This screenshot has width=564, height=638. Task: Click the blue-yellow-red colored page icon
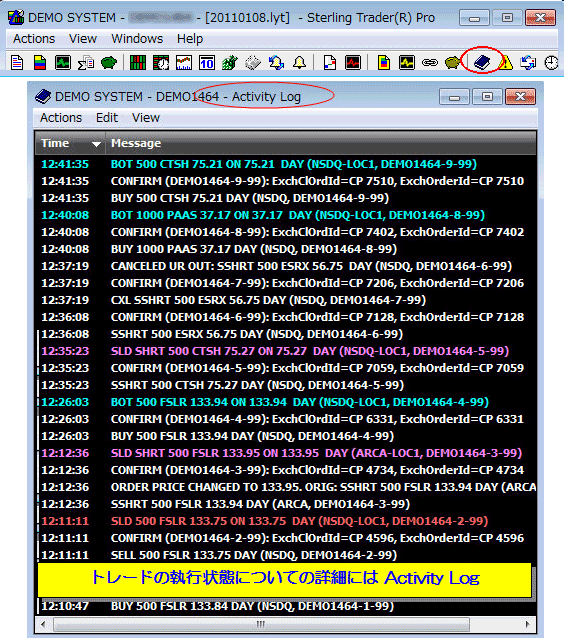click(x=40, y=63)
